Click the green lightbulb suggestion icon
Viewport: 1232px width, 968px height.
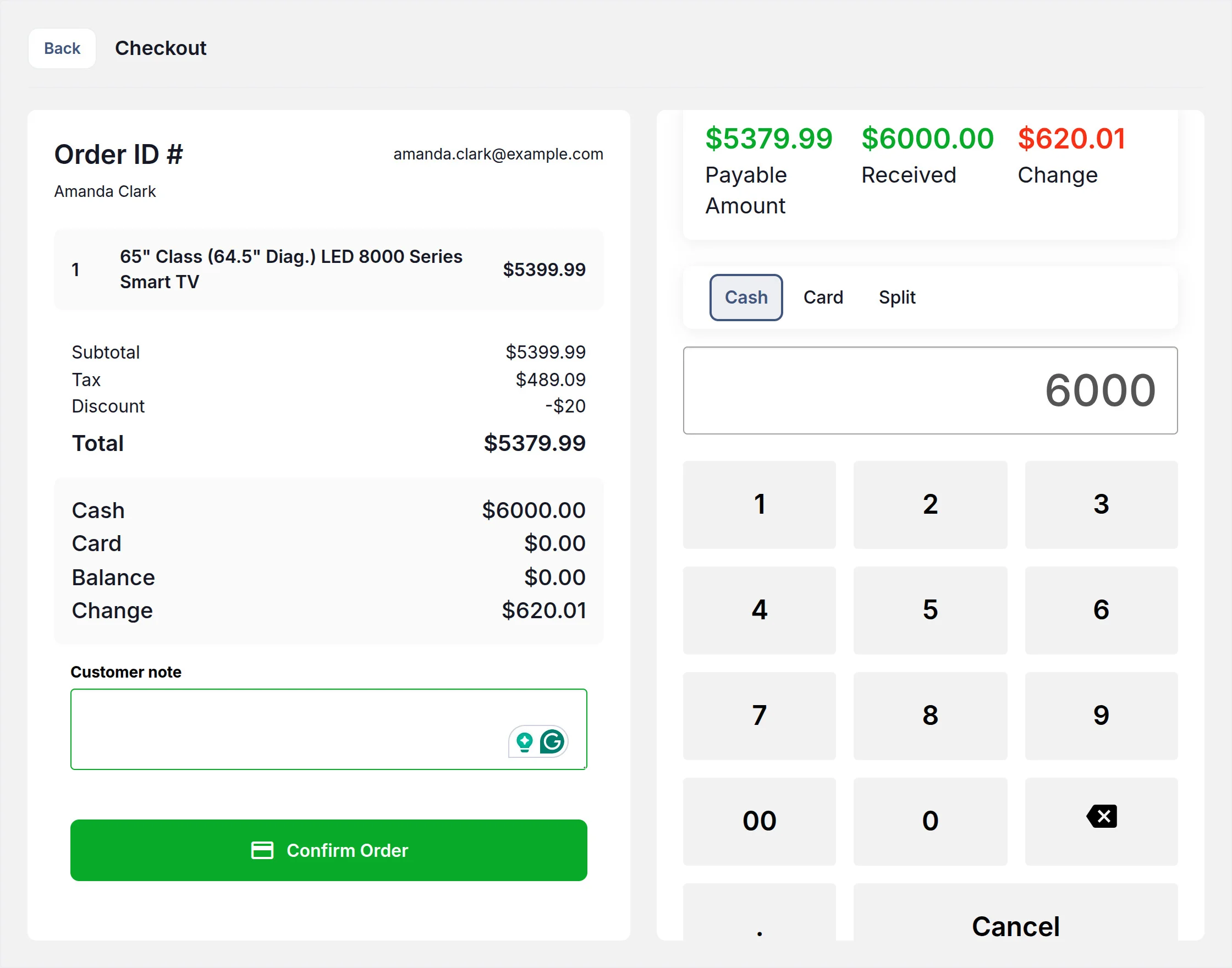525,741
